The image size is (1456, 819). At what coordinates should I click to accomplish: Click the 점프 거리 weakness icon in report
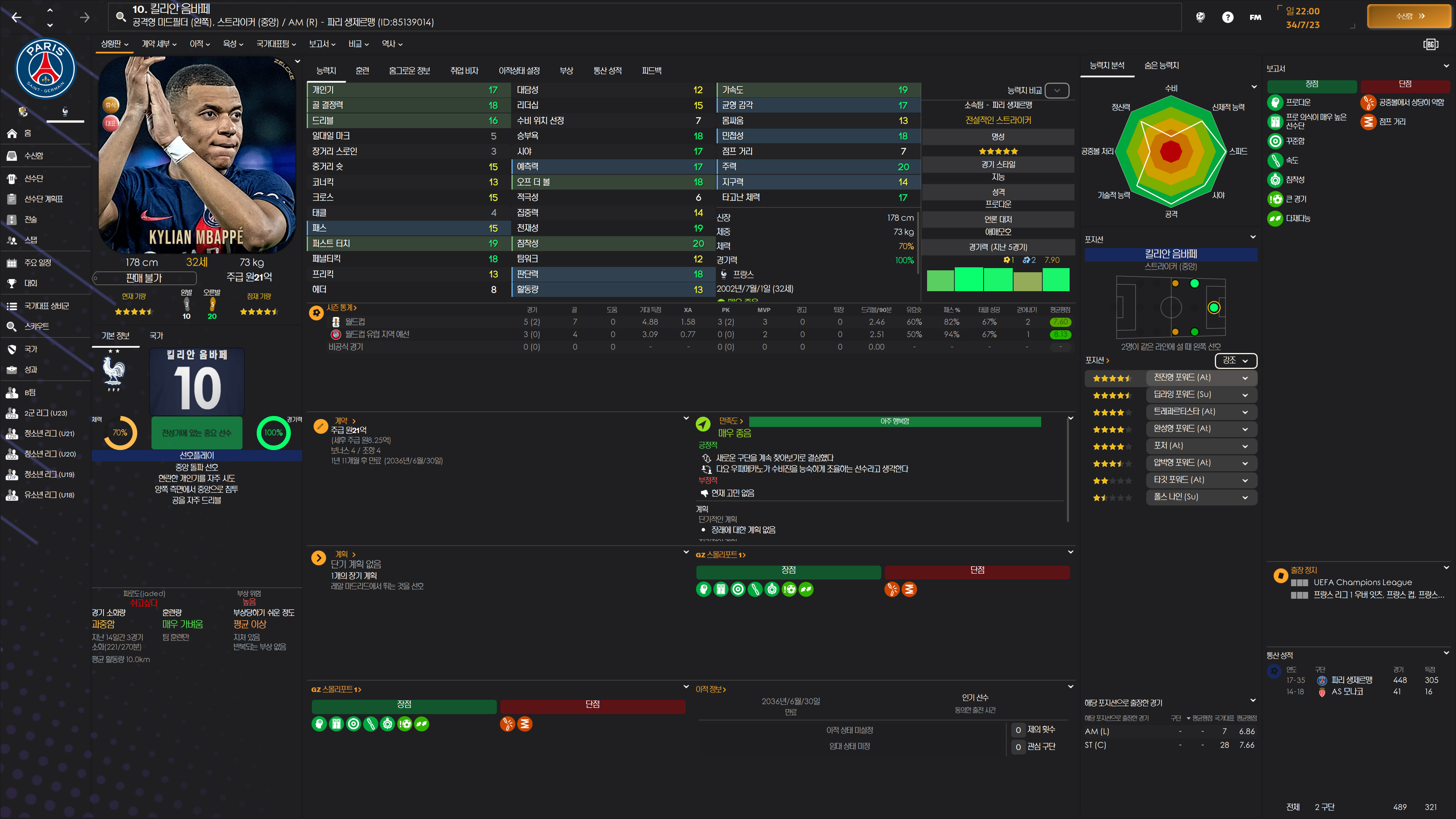coord(1368,121)
